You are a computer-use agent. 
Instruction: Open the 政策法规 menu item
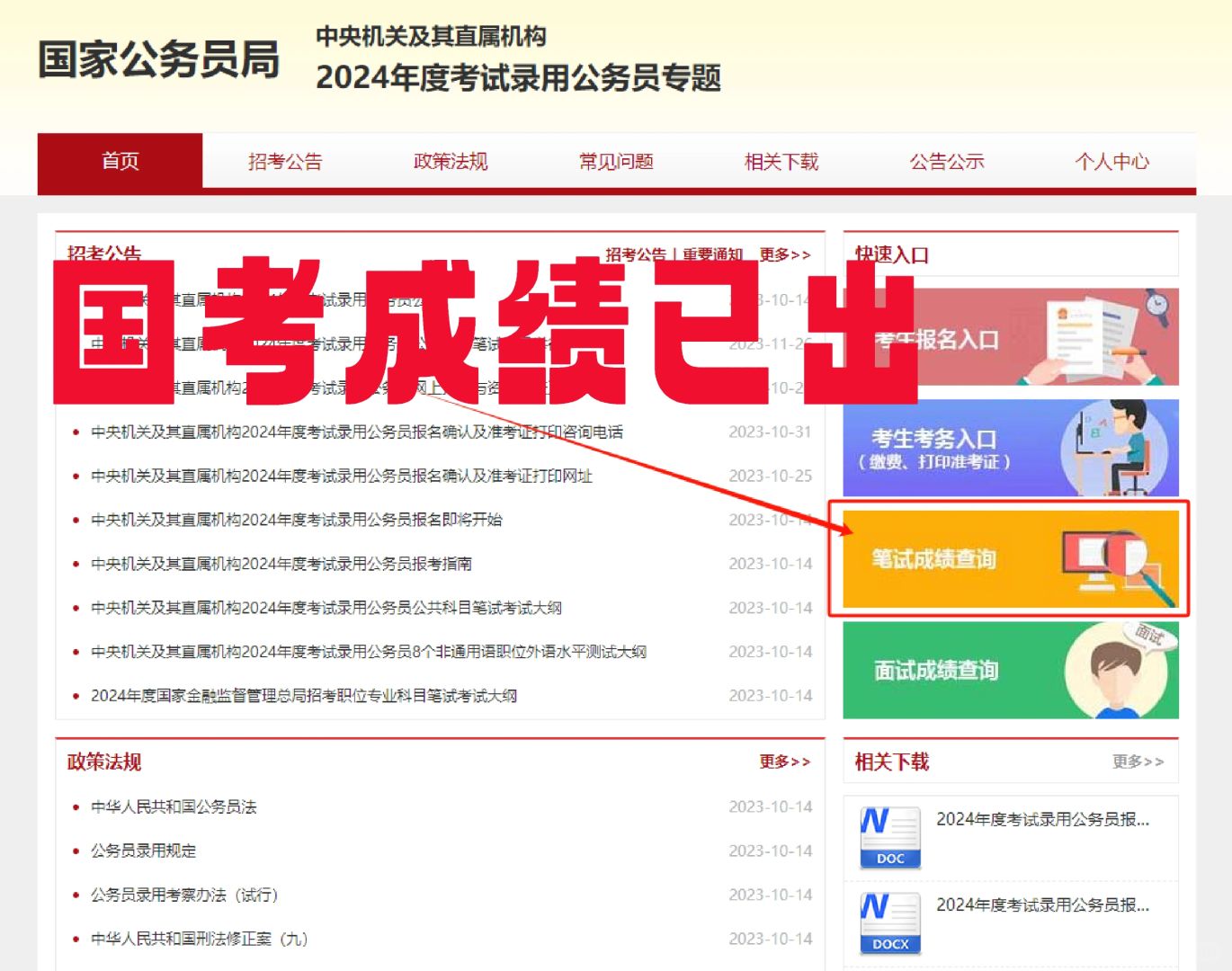(450, 162)
